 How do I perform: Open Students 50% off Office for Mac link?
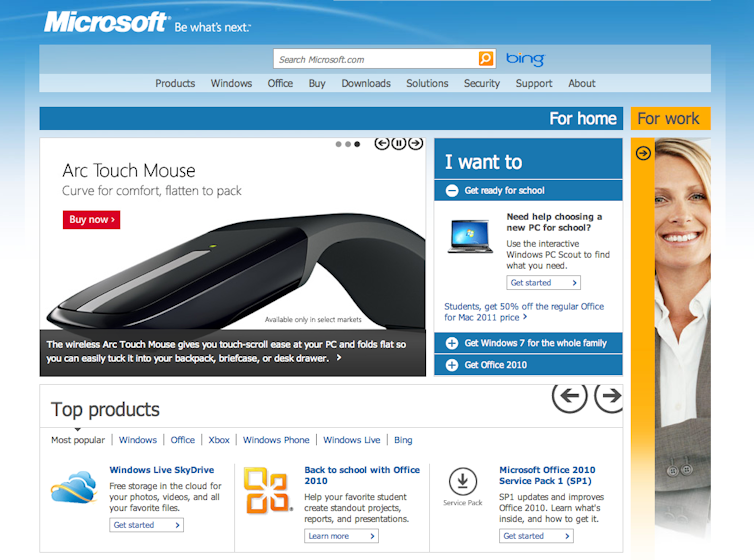pyautogui.click(x=524, y=312)
